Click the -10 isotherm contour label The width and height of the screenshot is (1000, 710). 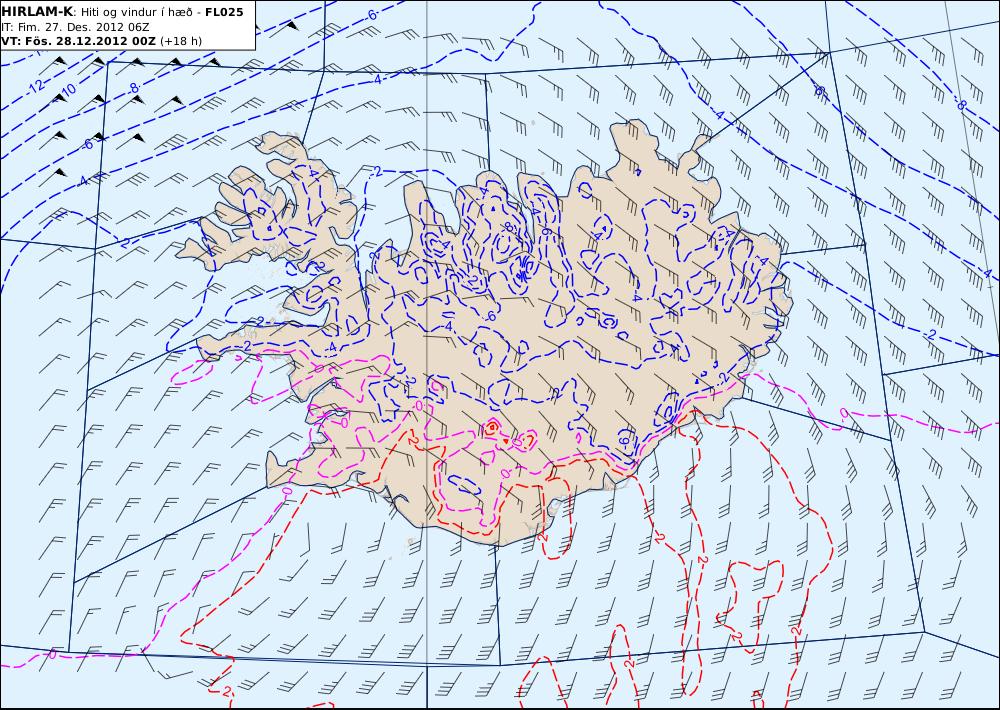(x=67, y=89)
